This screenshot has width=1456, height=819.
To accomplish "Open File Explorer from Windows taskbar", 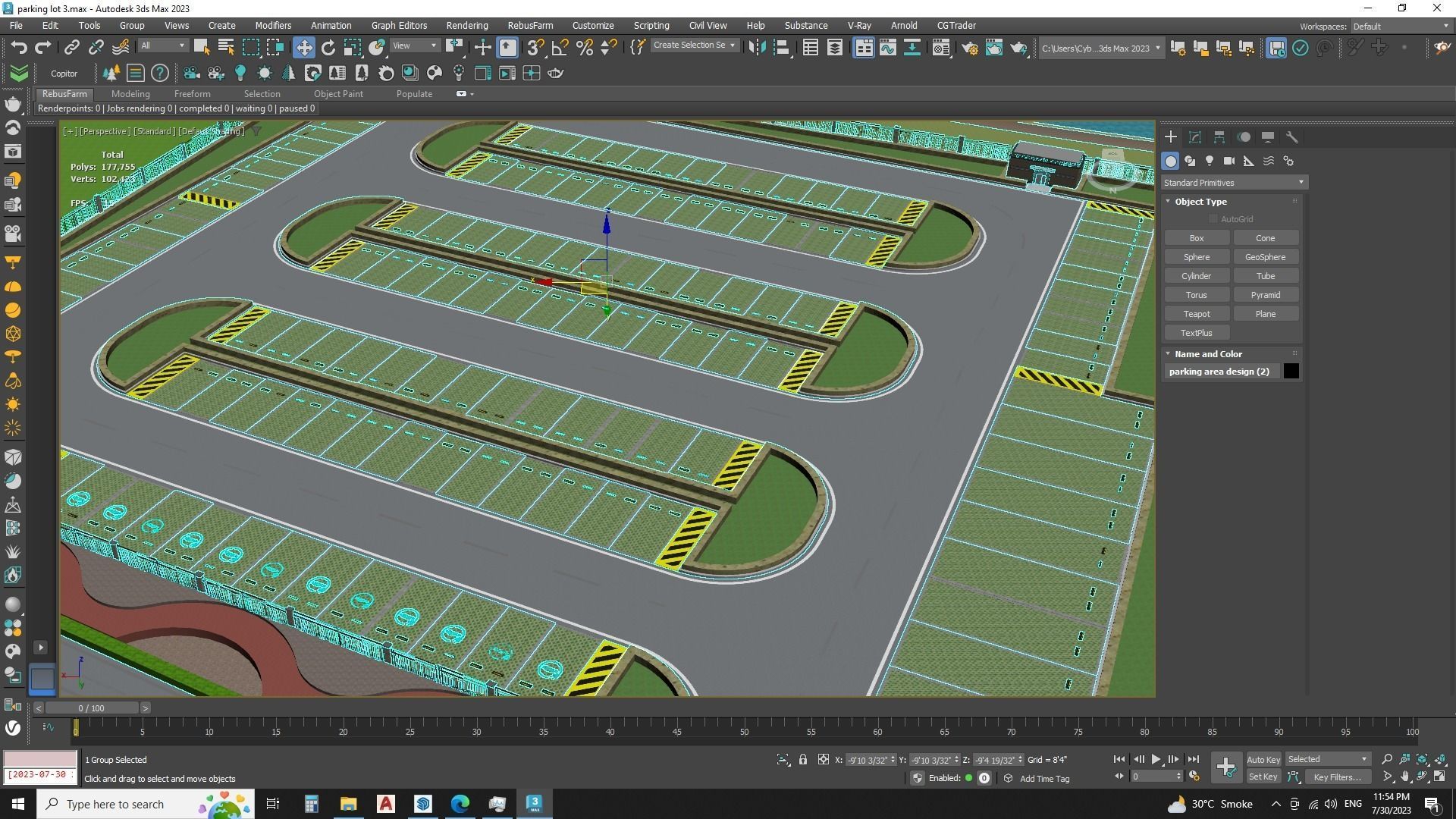I will [x=348, y=804].
